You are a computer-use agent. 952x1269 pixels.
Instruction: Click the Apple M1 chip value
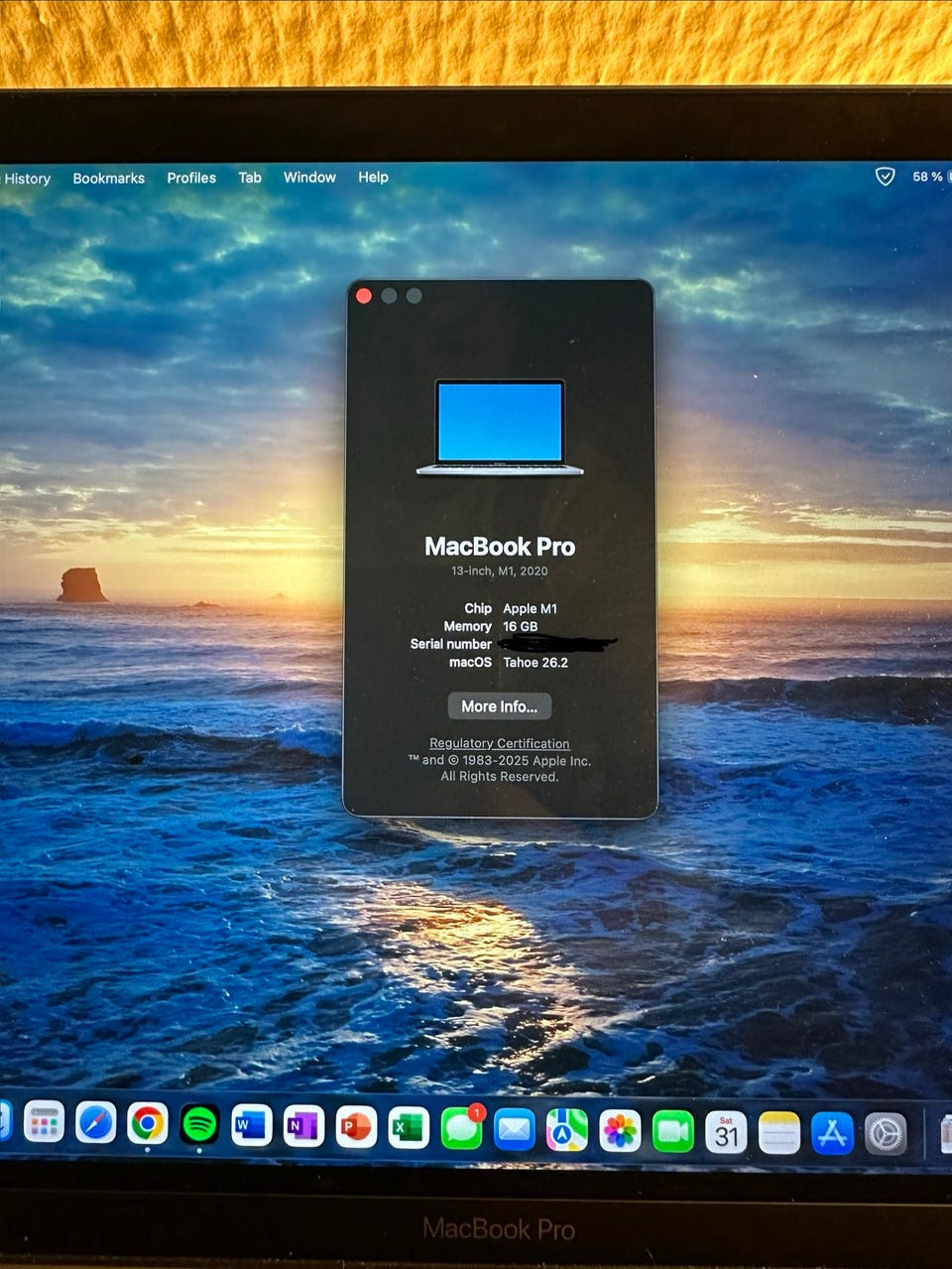point(531,609)
